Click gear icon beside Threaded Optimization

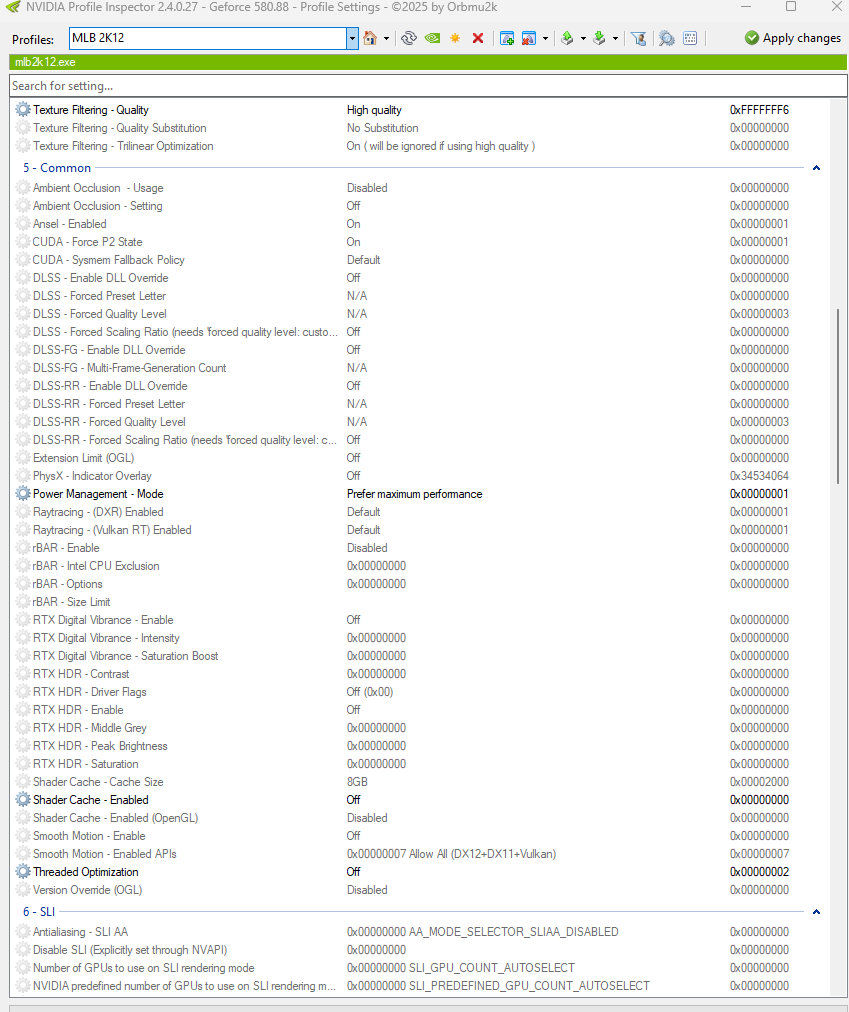coord(23,872)
